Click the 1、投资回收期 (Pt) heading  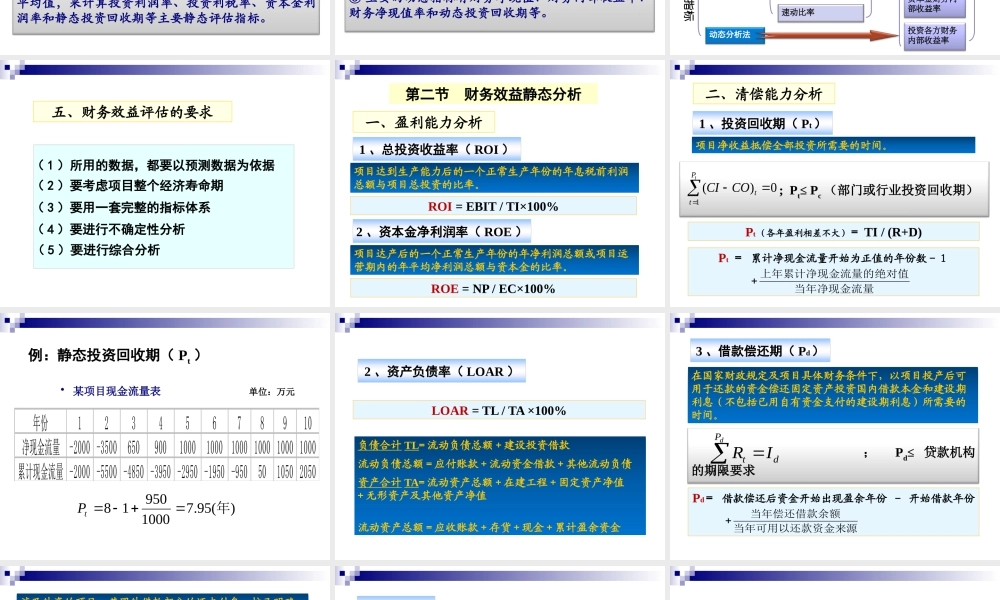[762, 124]
